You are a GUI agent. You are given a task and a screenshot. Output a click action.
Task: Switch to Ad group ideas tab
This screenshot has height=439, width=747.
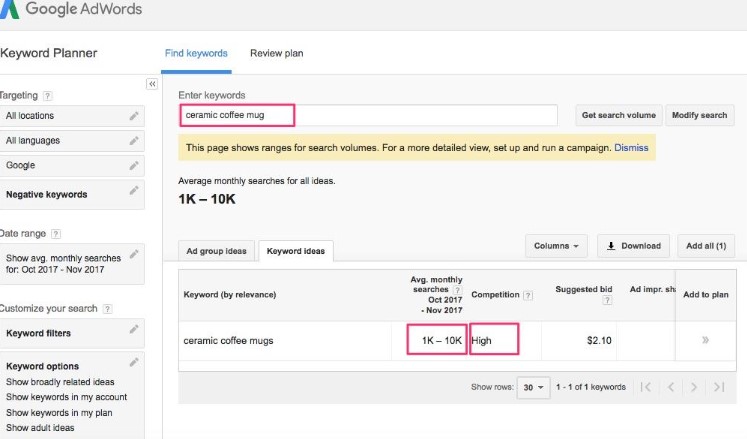[216, 251]
